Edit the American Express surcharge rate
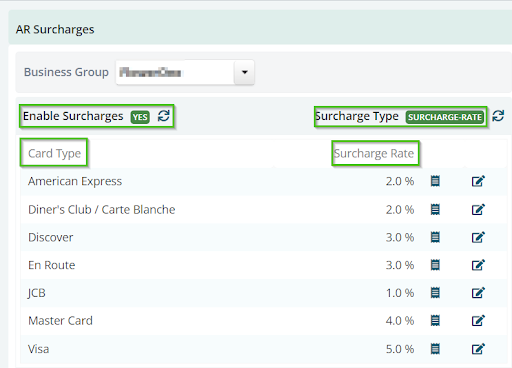 (x=478, y=181)
